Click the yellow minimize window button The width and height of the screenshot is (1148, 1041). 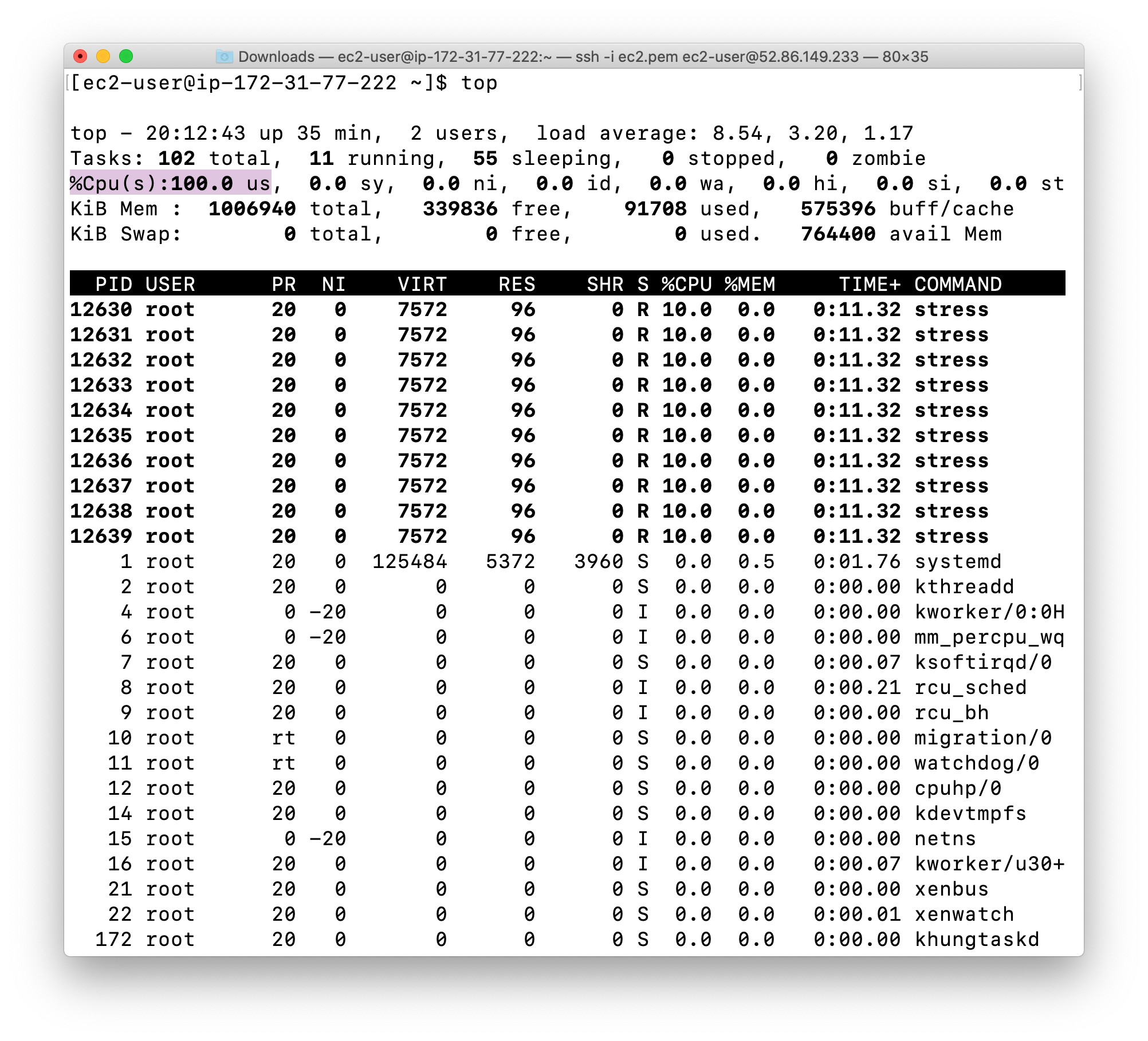tap(103, 56)
